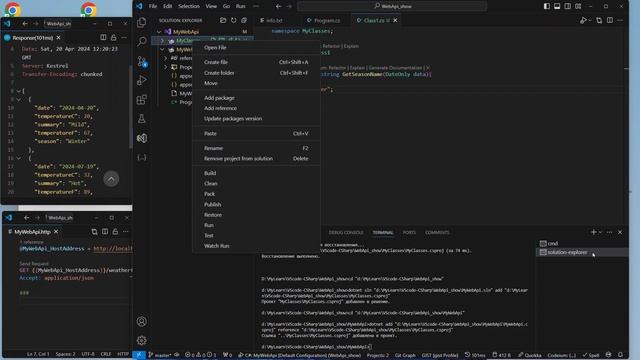Image resolution: width=640 pixels, height=360 pixels.
Task: Expand the MyClasses project node
Action: click(x=162, y=40)
